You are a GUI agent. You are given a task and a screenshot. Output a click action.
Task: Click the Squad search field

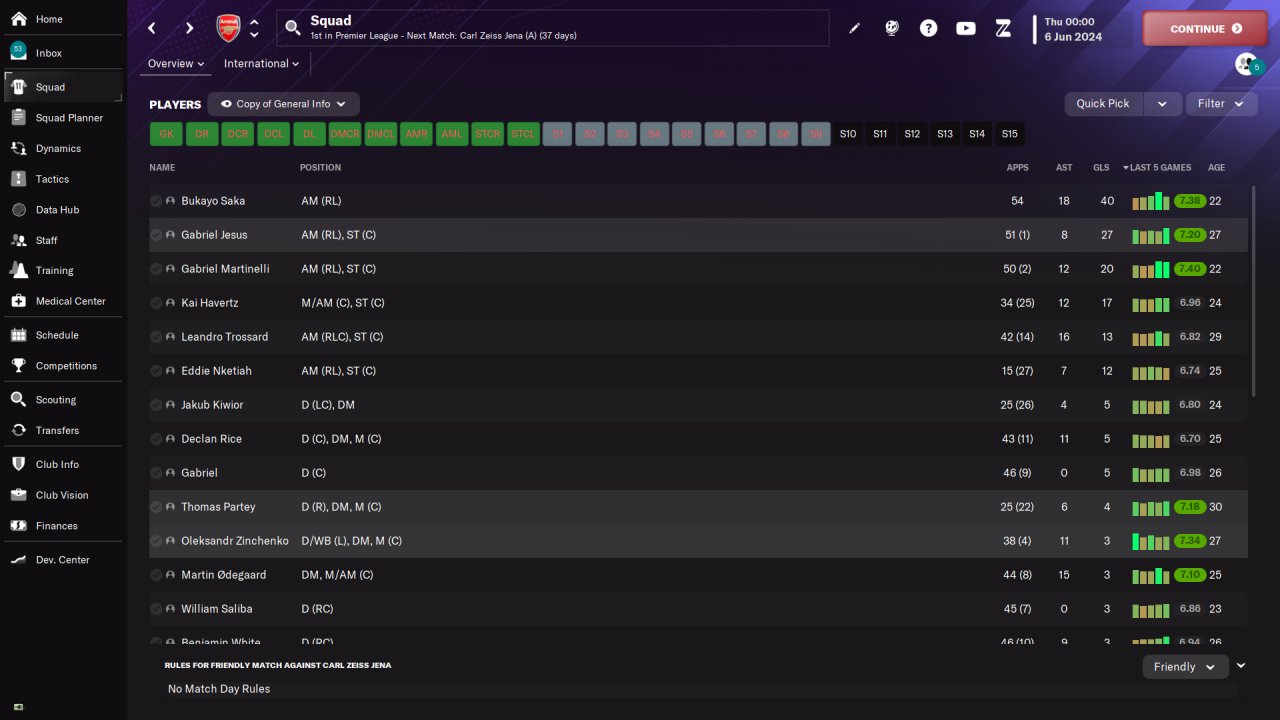click(x=553, y=28)
